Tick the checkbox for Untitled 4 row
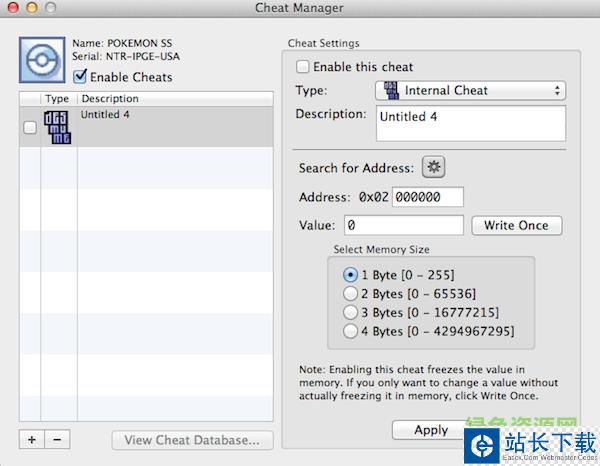This screenshot has height=466, width=600. (x=30, y=127)
